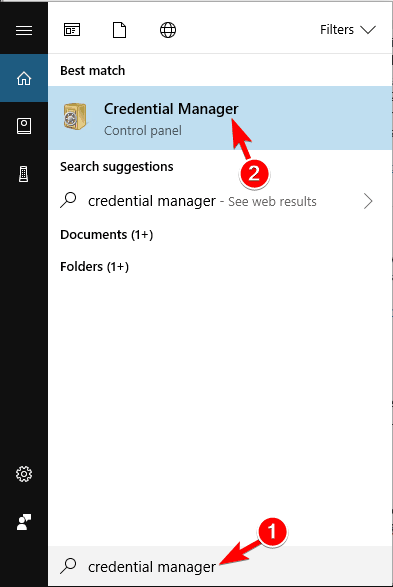Open the Notebook icon in sidebar

(x=24, y=126)
